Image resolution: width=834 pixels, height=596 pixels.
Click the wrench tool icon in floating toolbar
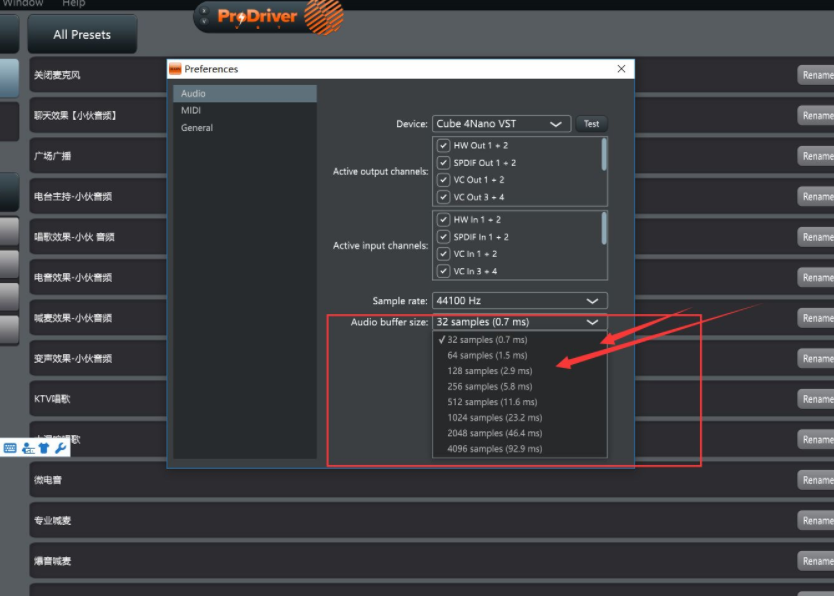61,448
